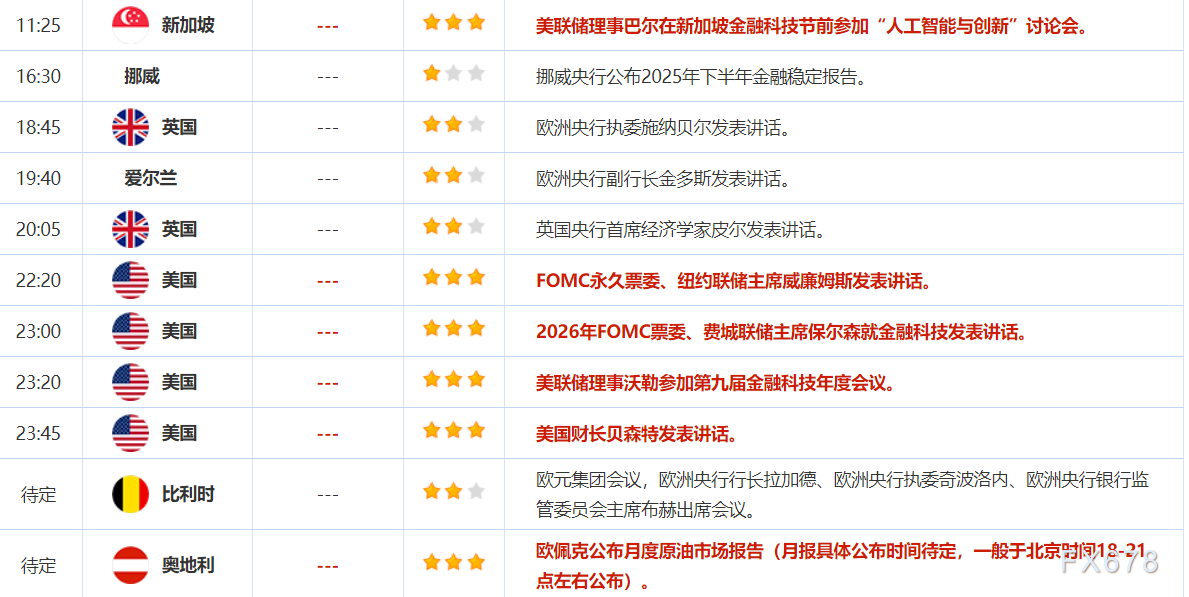
Task: Click the United Kingdom flag beside 18:45
Action: [x=129, y=127]
